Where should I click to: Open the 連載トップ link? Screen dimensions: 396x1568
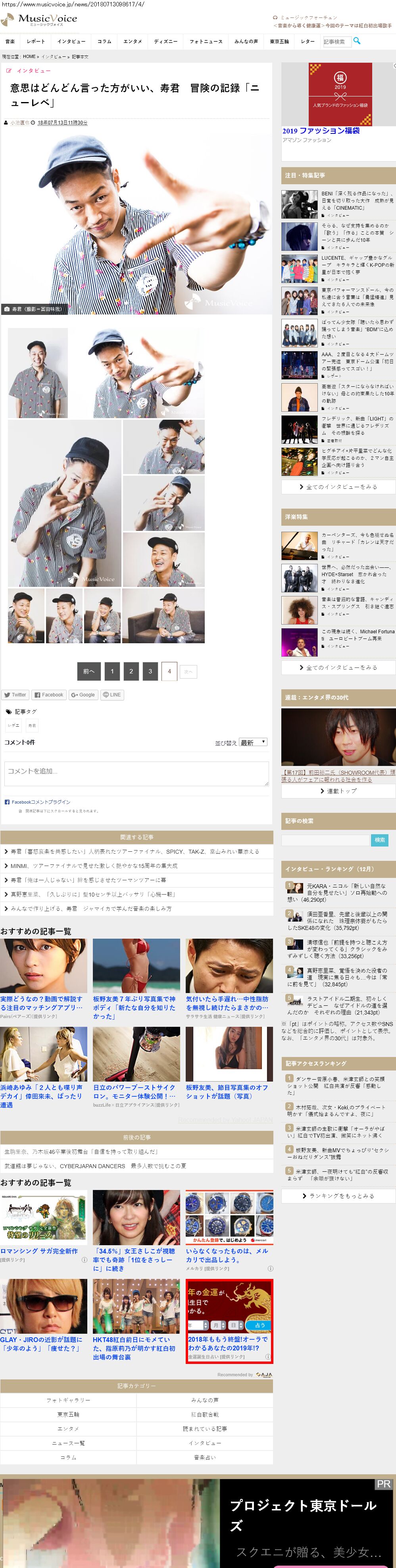click(338, 791)
